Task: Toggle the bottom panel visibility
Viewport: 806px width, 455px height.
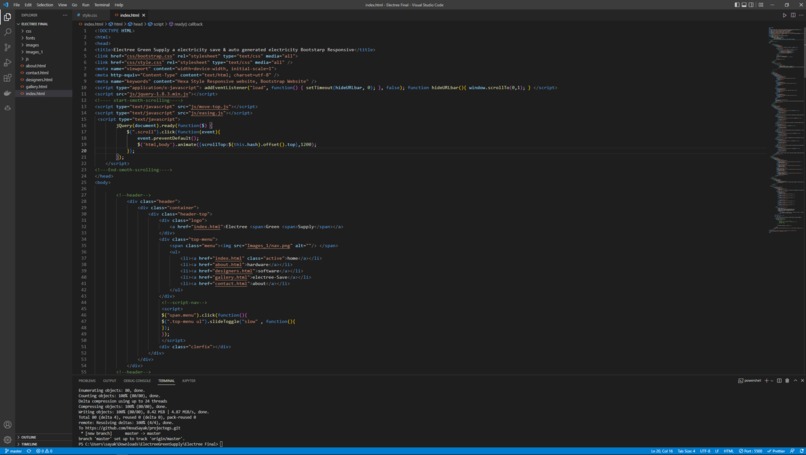Action: pyautogui.click(x=744, y=5)
